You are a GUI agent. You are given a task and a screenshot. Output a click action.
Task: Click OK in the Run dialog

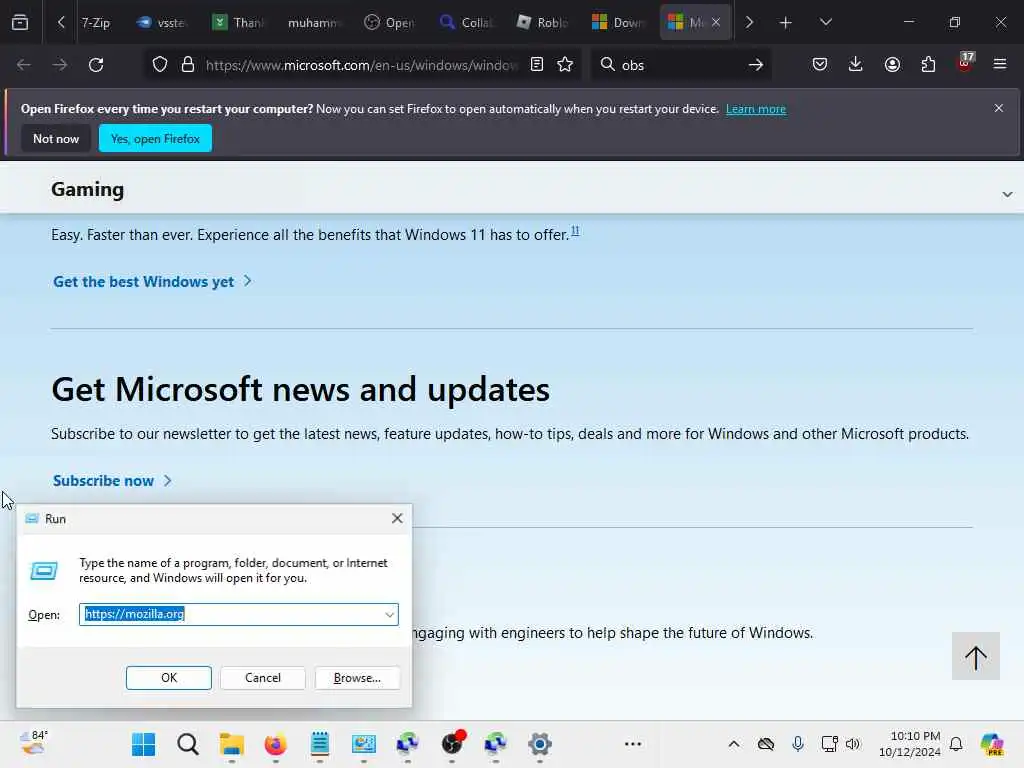[168, 678]
